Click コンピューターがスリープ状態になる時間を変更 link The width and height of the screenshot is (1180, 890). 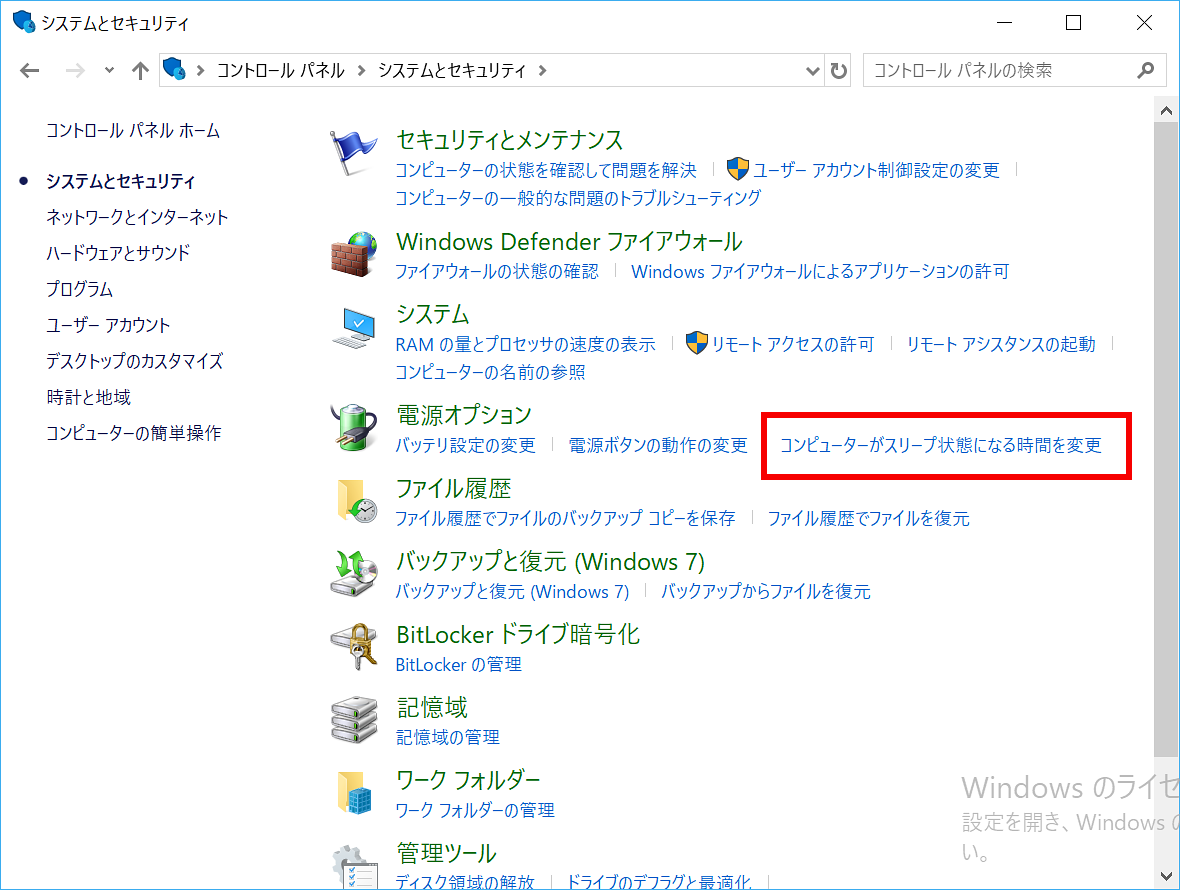pos(941,445)
